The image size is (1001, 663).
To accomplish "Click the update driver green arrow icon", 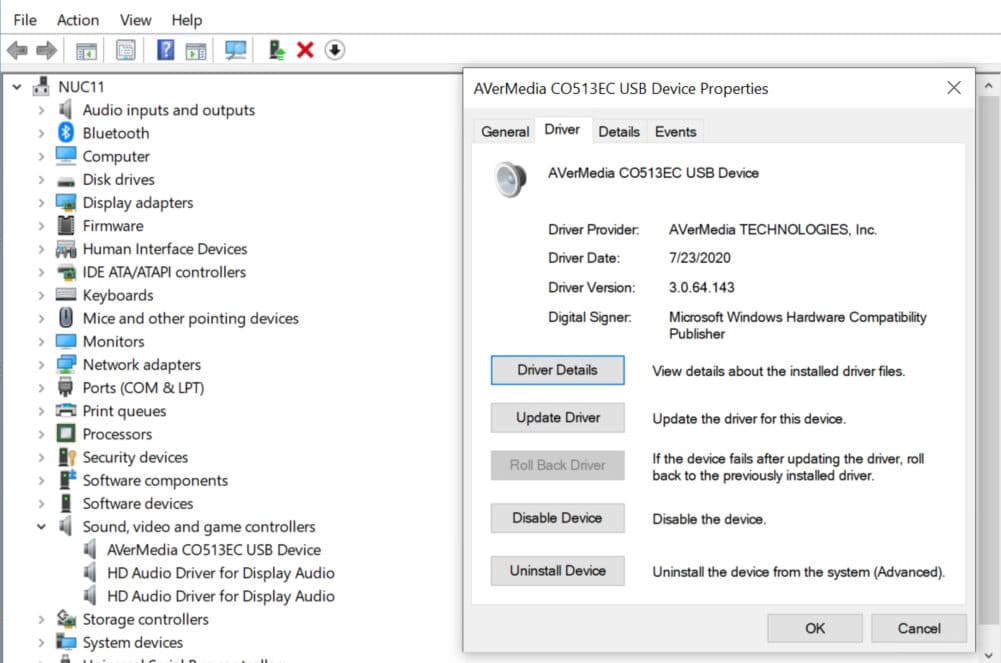I will pos(276,50).
